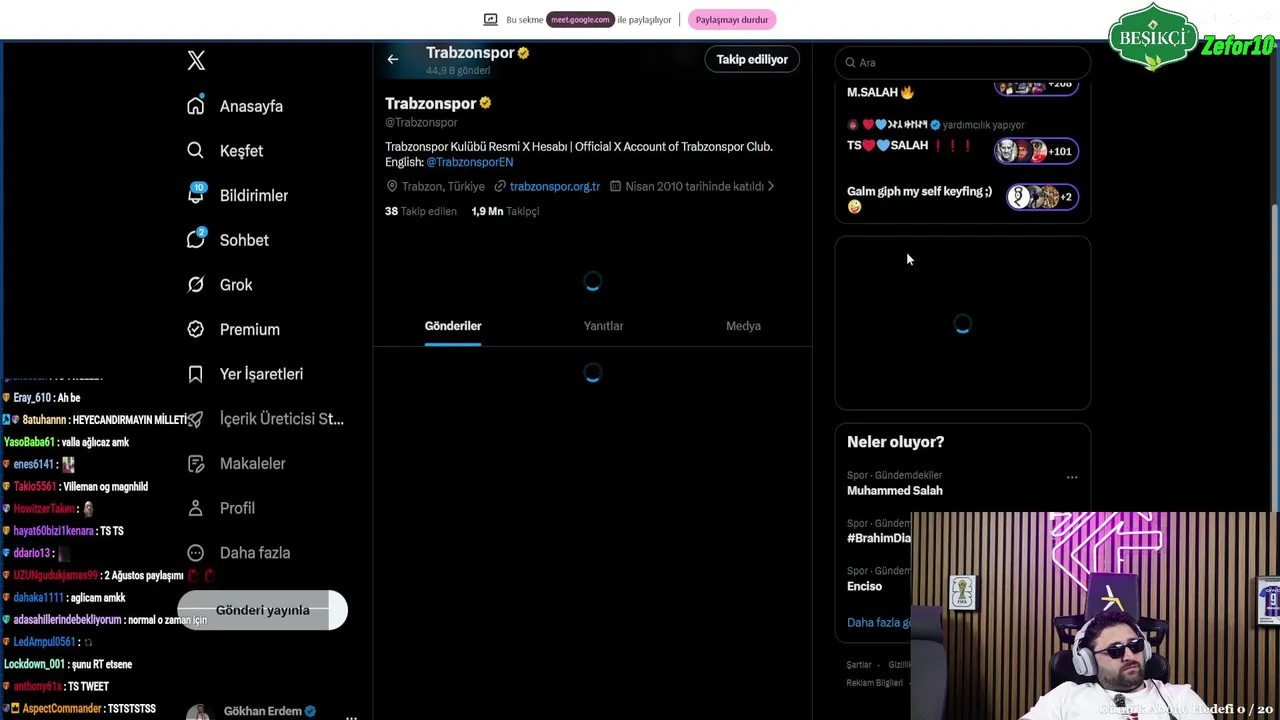Image resolution: width=1280 pixels, height=720 pixels.
Task: Click the location pin icon before Trabzon, Türkiye
Action: 392,187
